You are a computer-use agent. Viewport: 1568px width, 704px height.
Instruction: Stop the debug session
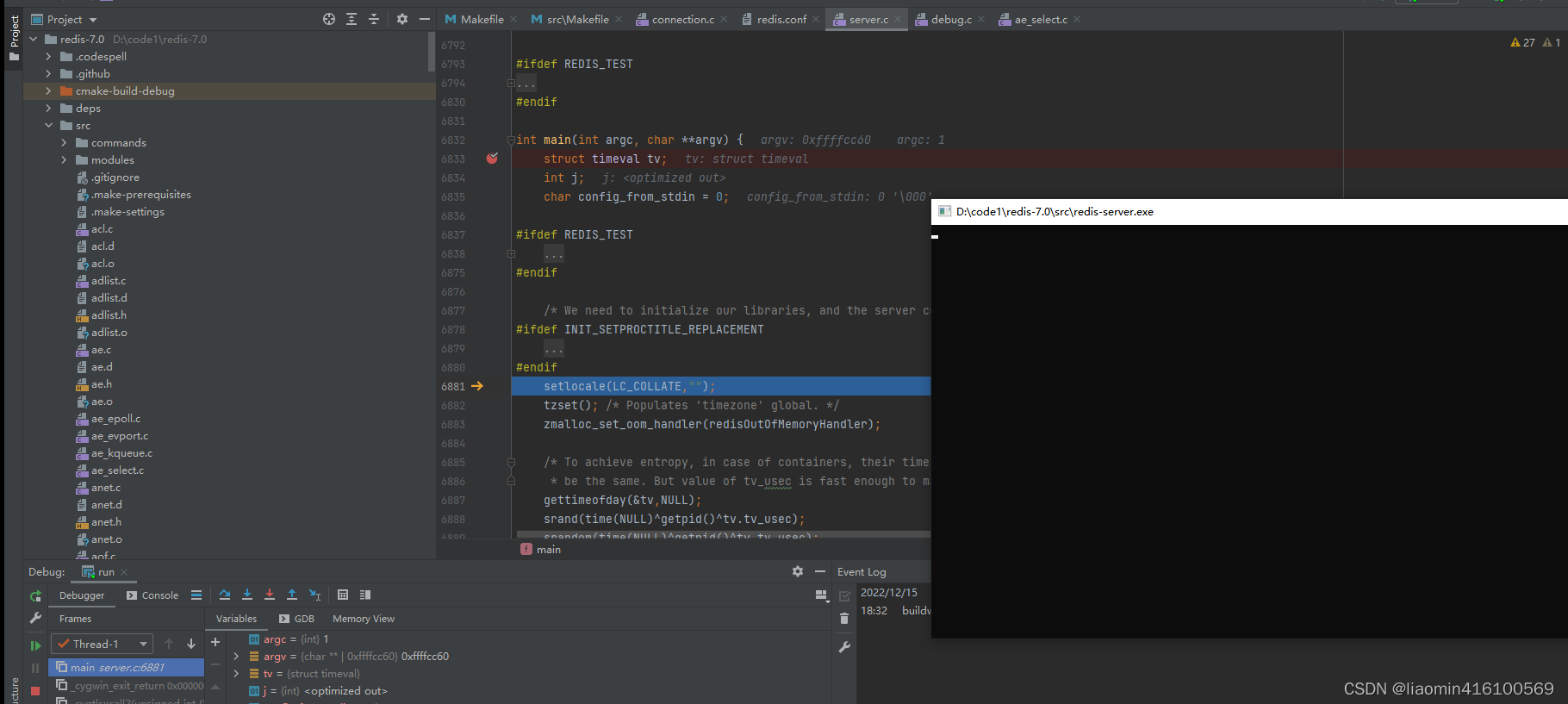click(35, 691)
